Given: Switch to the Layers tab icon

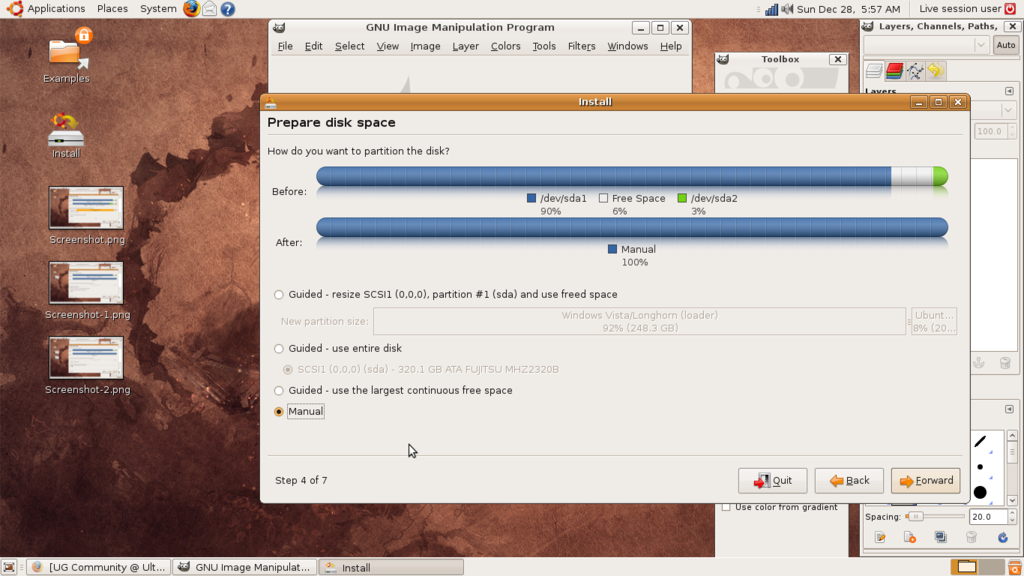Looking at the screenshot, I should point(874,71).
